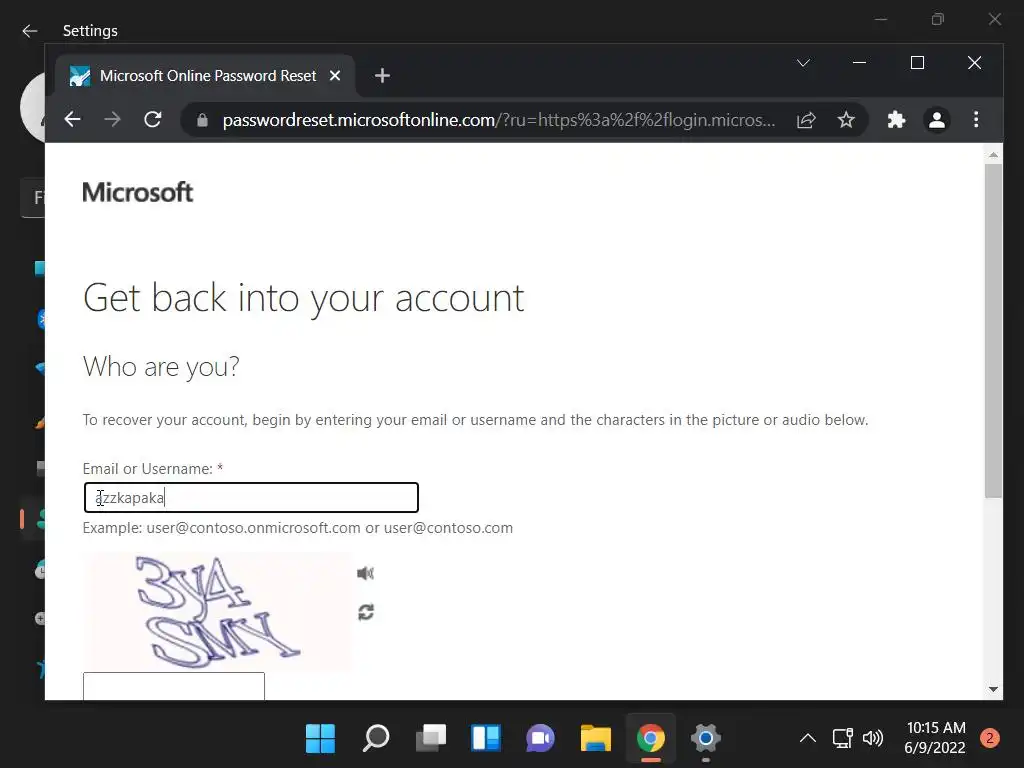Image resolution: width=1024 pixels, height=768 pixels.
Task: Click the page vertical scrollbar thumb
Action: click(993, 330)
